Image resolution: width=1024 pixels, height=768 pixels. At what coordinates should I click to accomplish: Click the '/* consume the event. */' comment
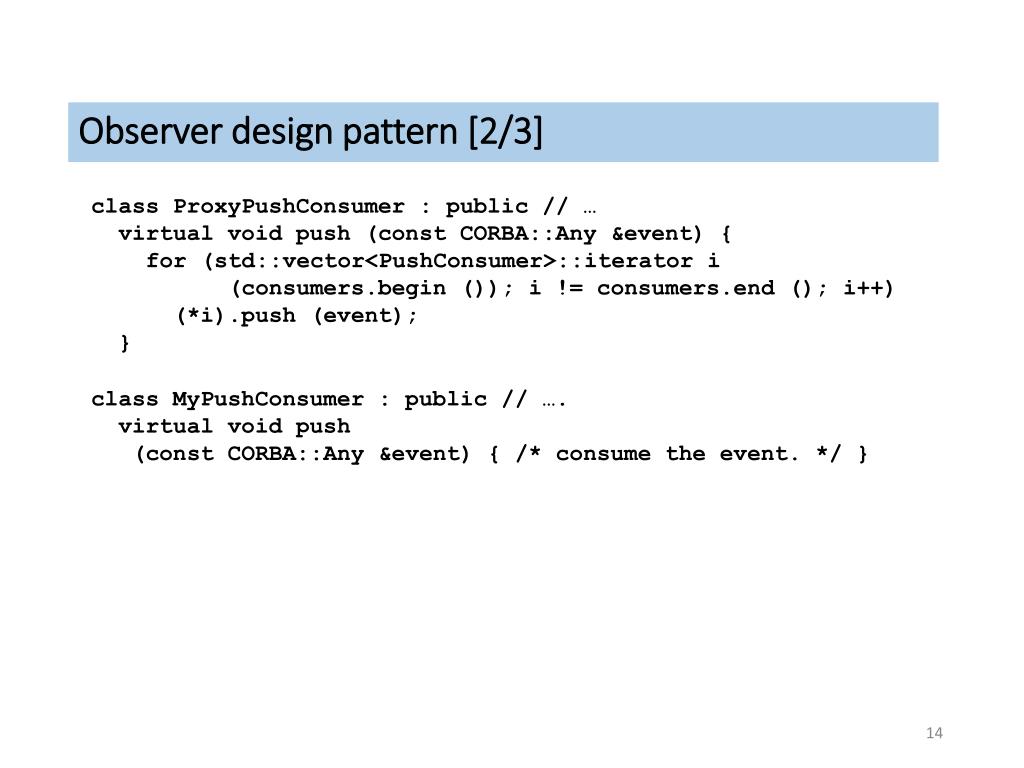[x=678, y=454]
